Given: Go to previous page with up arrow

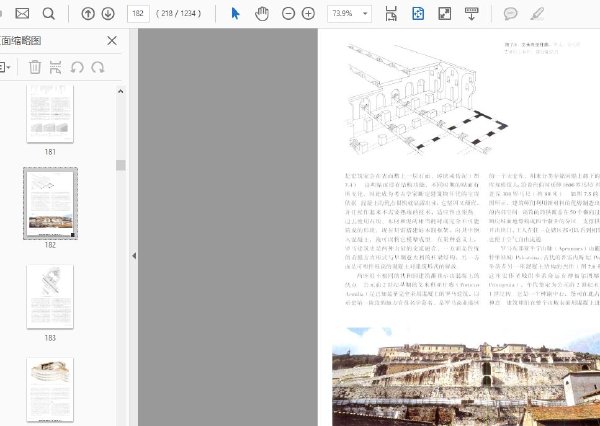Looking at the screenshot, I should pos(88,14).
